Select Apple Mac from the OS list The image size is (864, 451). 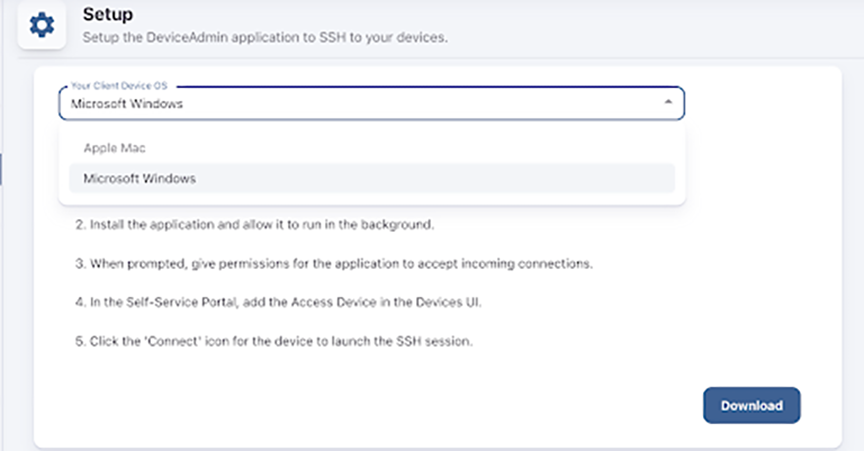(x=115, y=147)
